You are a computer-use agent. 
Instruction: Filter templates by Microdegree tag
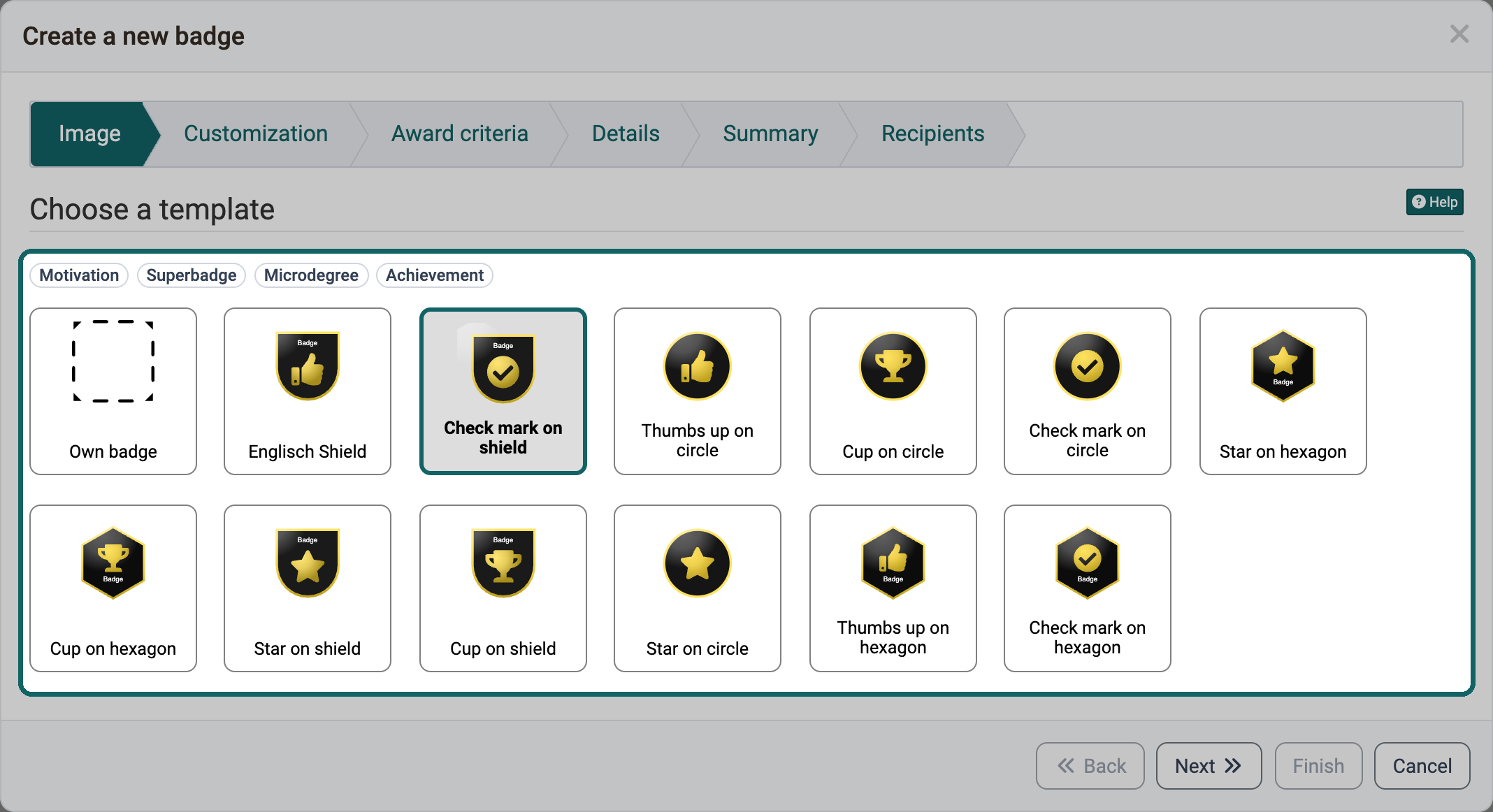click(311, 275)
